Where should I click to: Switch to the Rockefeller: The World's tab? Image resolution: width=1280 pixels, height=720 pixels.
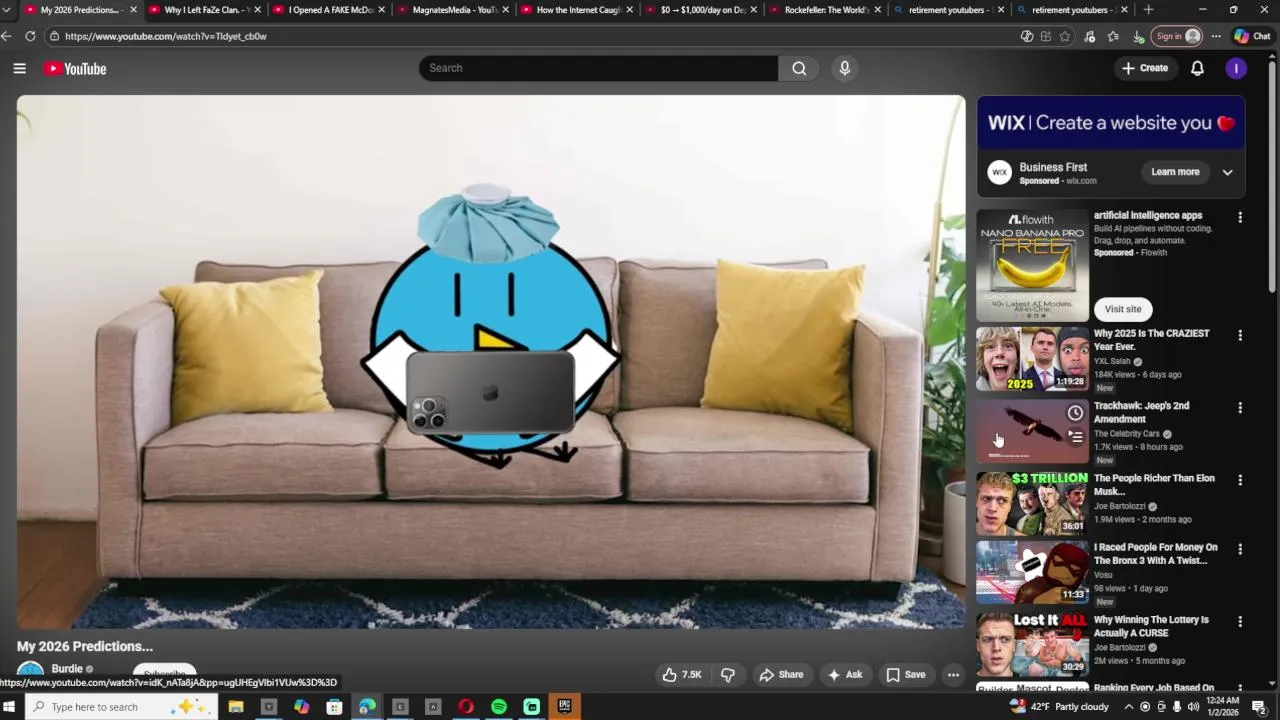pyautogui.click(x=826, y=10)
